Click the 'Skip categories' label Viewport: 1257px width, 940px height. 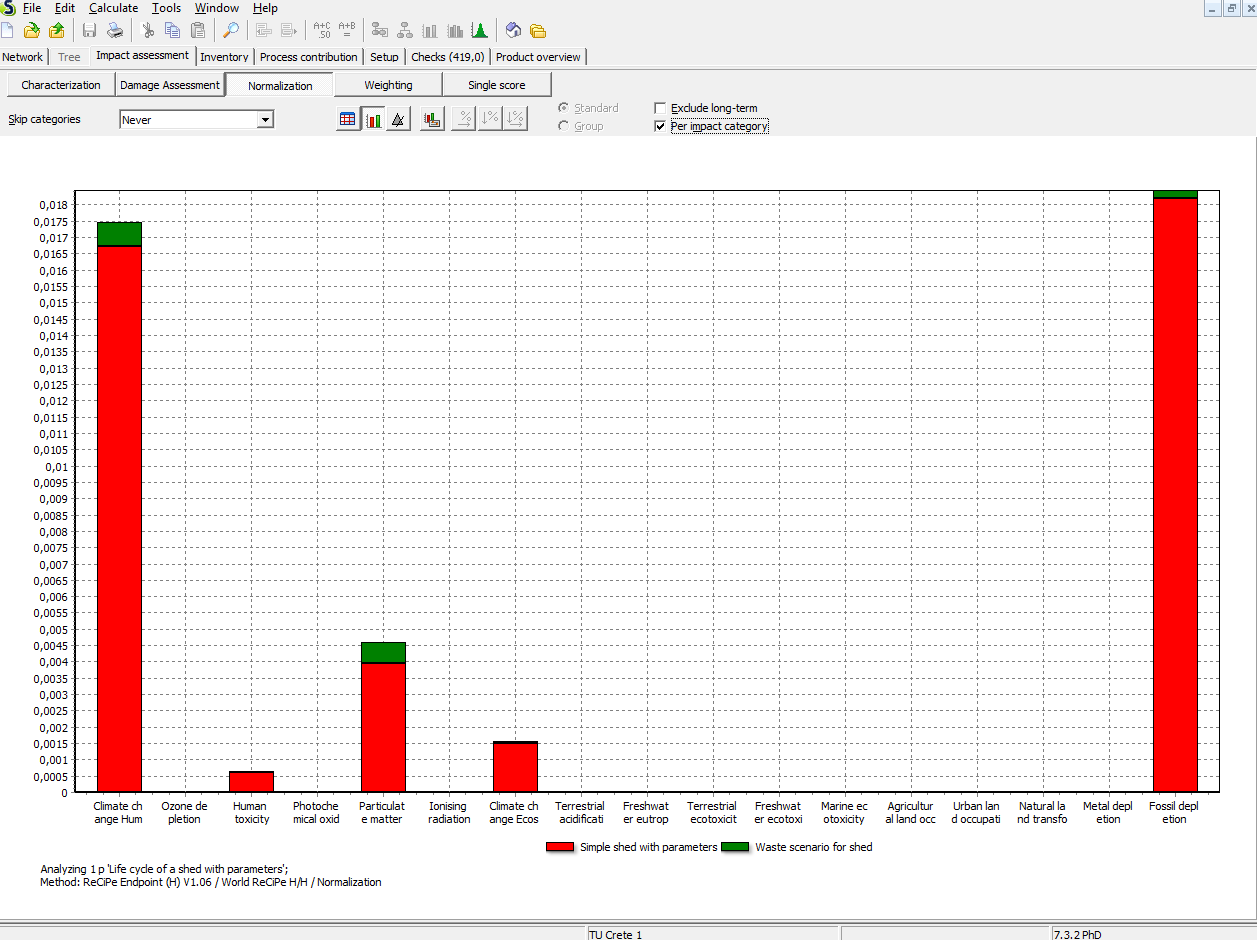(45, 119)
